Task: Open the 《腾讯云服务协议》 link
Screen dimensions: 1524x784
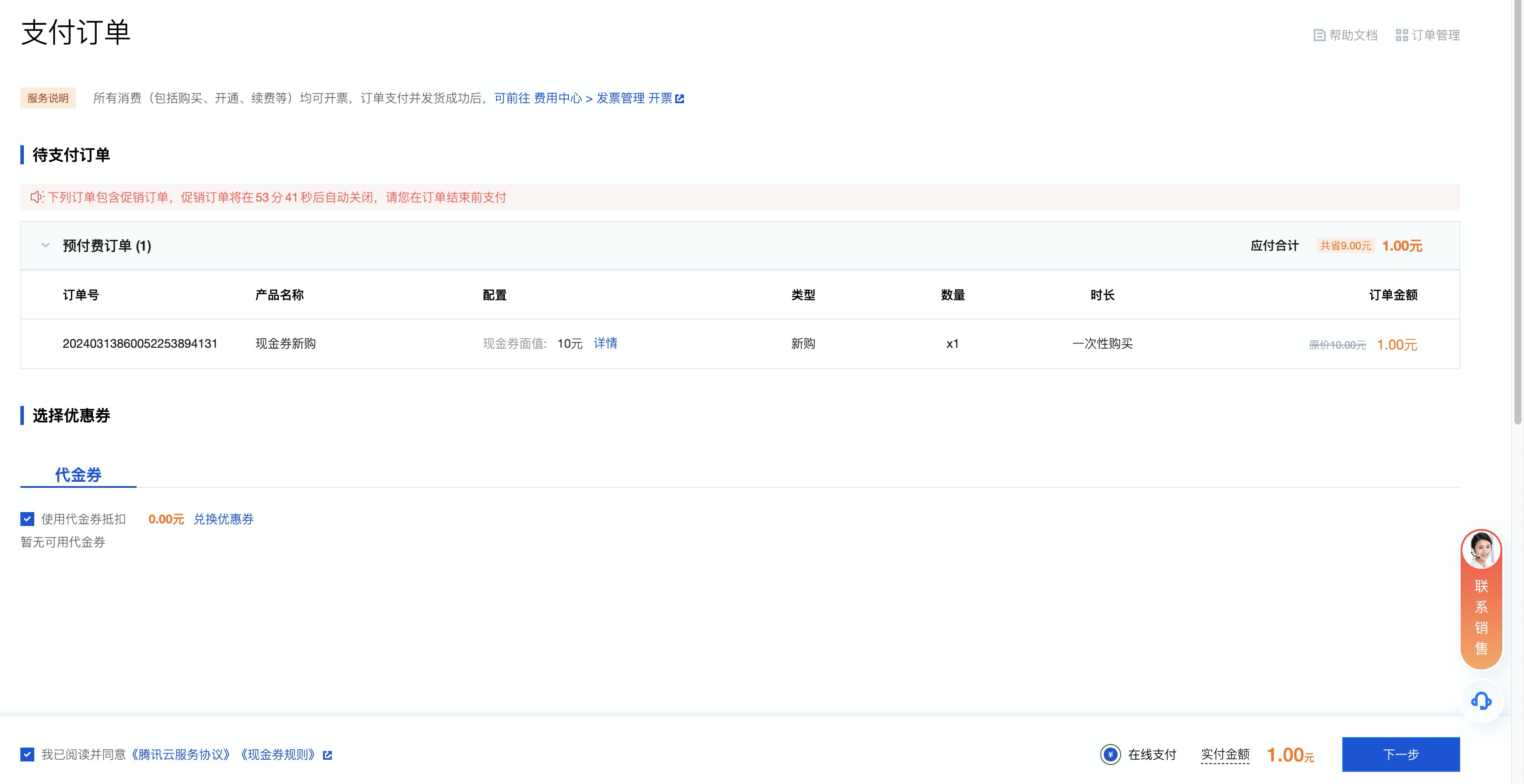Action: click(180, 755)
